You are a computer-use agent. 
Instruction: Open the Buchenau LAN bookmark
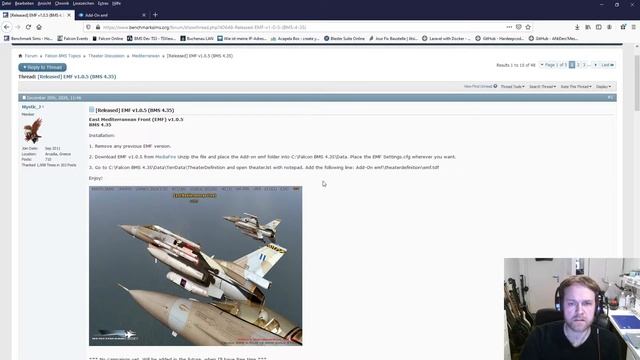(x=197, y=38)
